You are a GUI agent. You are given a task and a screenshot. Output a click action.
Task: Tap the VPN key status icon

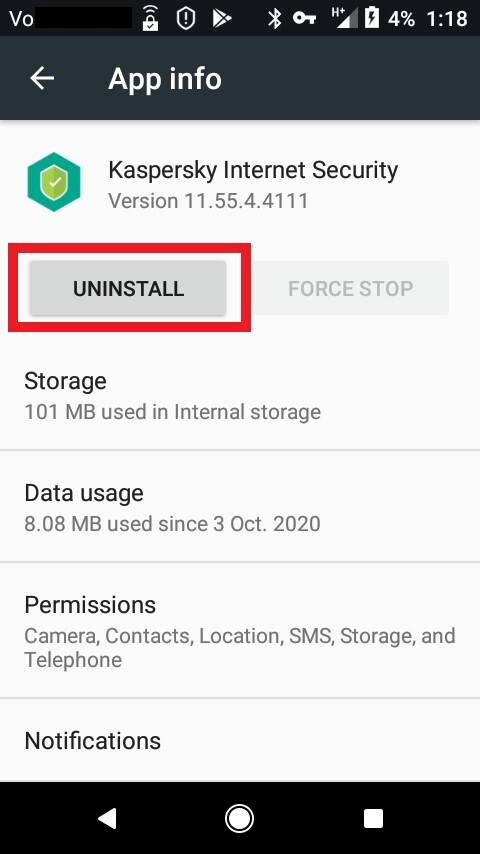point(305,18)
